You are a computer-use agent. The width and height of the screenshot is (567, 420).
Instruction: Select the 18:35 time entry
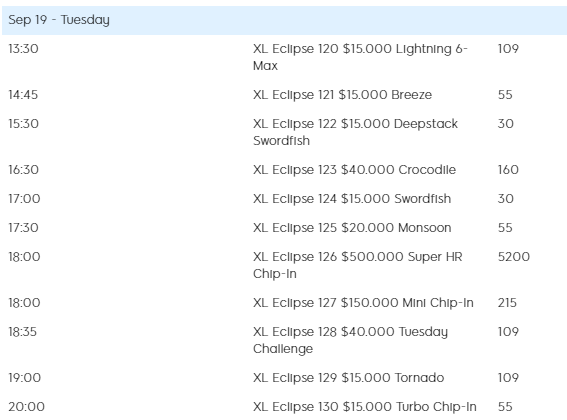pyautogui.click(x=22, y=332)
